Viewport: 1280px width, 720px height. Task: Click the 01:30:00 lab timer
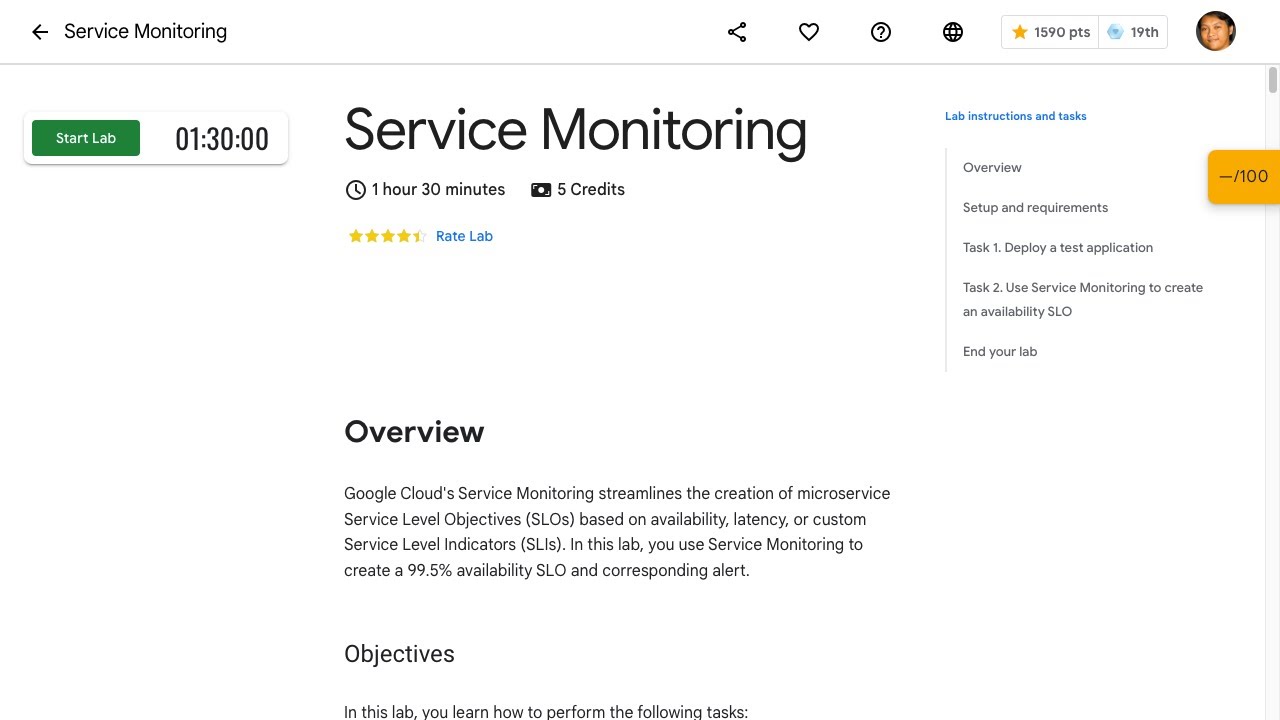[x=222, y=139]
